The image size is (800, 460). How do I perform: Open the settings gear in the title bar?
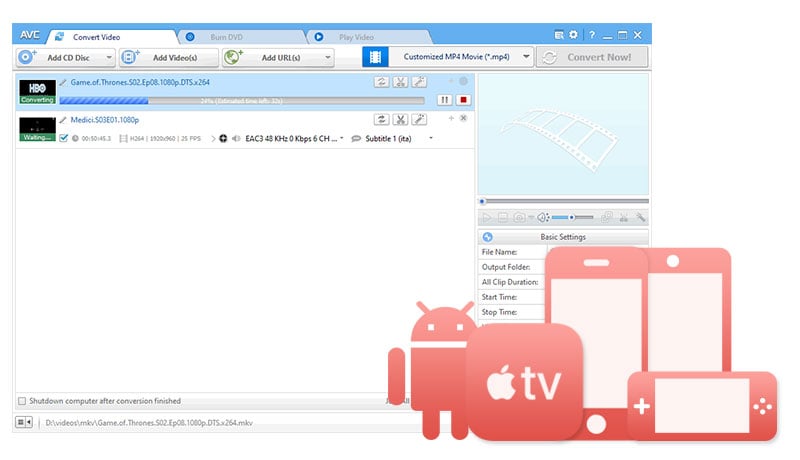[x=573, y=35]
